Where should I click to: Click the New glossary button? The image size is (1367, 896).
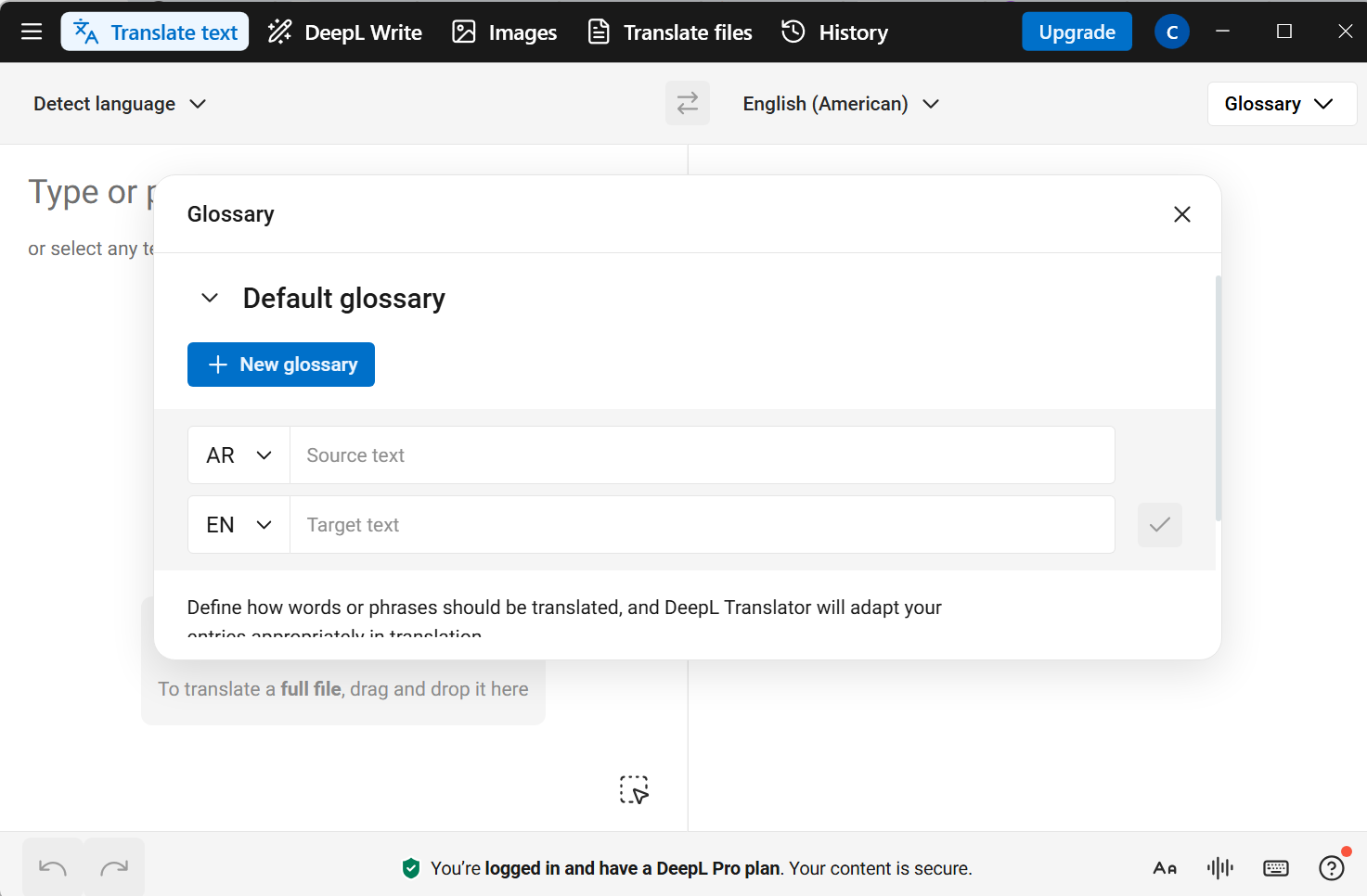281,365
